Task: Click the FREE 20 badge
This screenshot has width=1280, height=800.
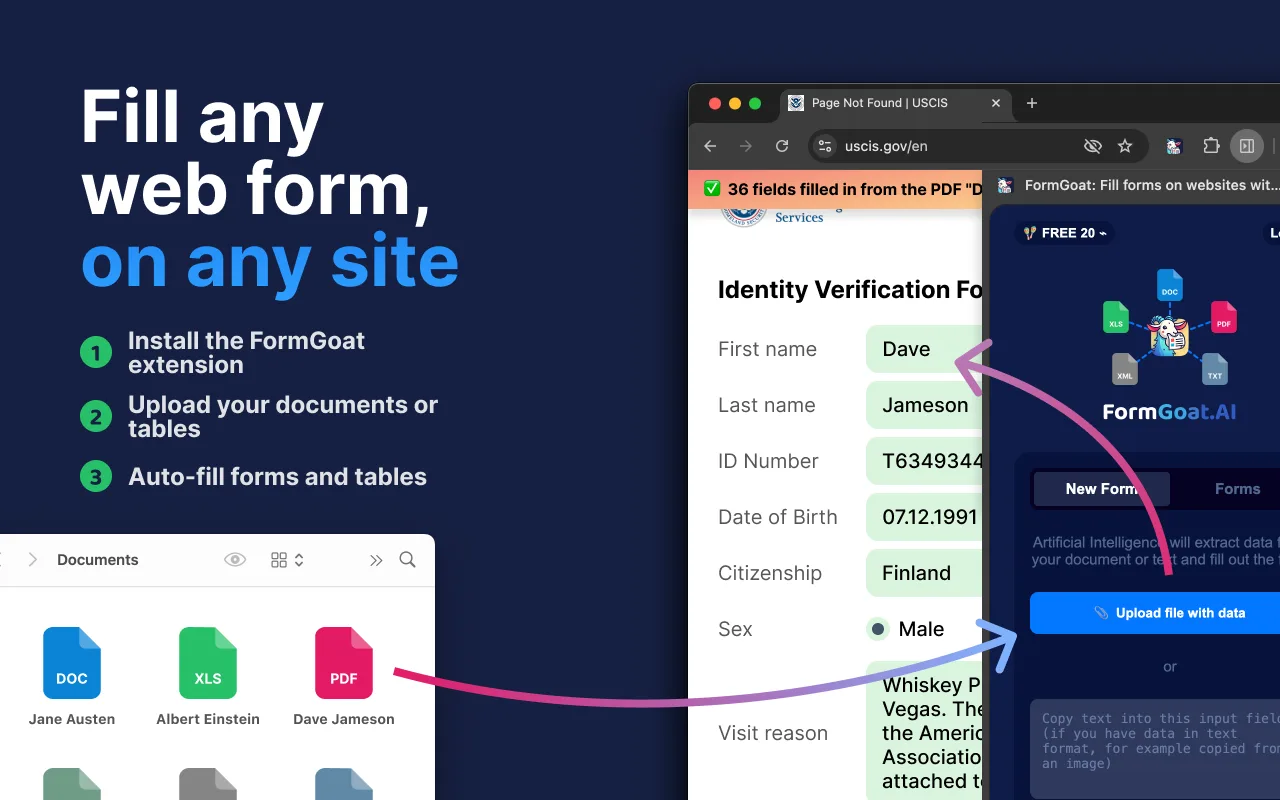Action: coord(1064,233)
